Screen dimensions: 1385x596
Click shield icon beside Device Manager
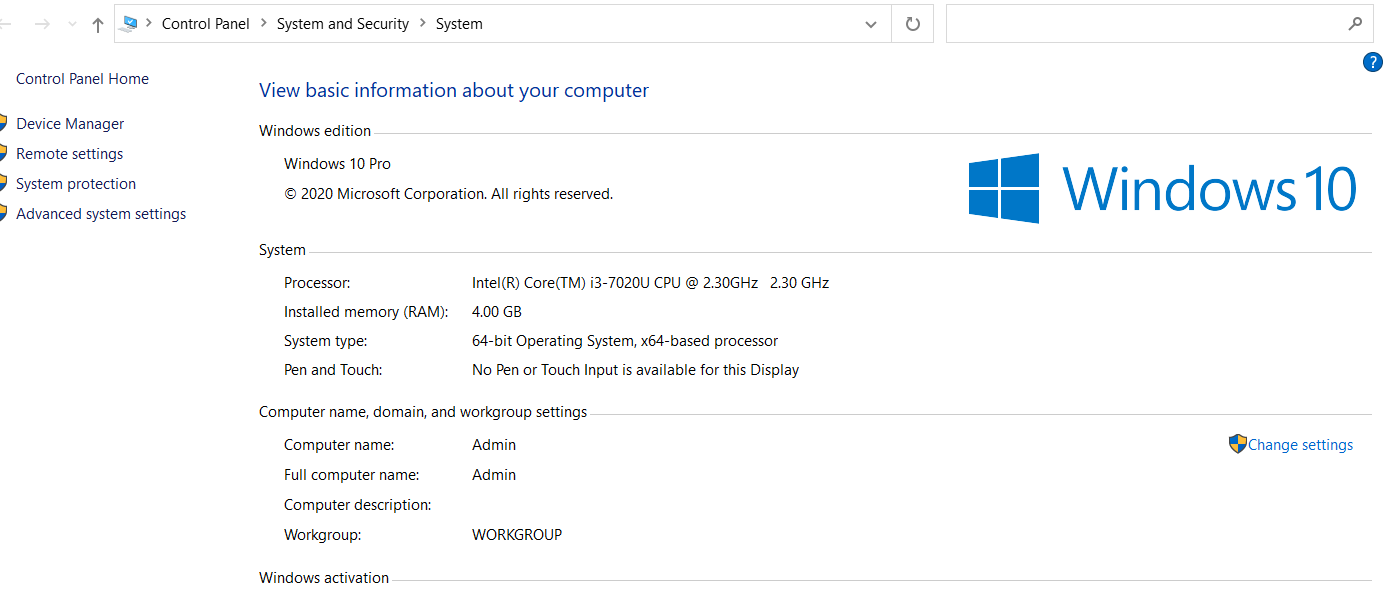point(4,124)
